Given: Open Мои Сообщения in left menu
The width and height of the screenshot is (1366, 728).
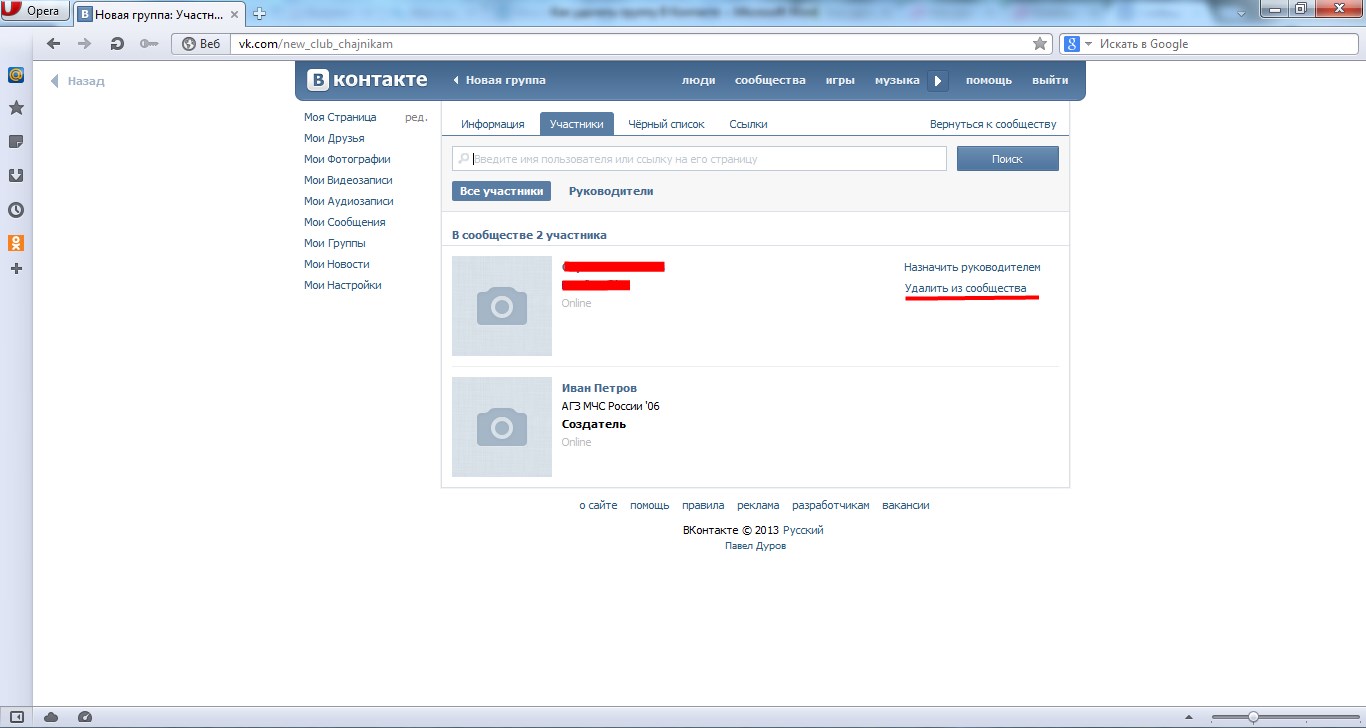Looking at the screenshot, I should [x=345, y=222].
